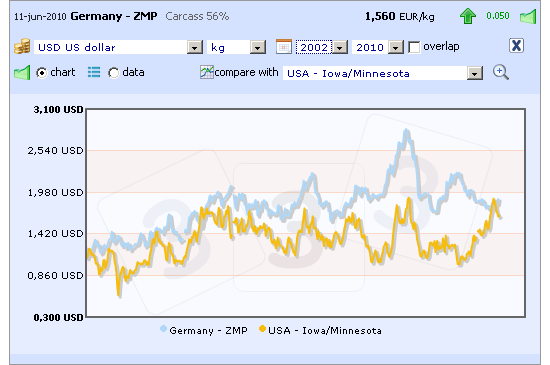The width and height of the screenshot is (550, 365).
Task: Click the 1,560 EUR/kg price value
Action: click(400, 16)
